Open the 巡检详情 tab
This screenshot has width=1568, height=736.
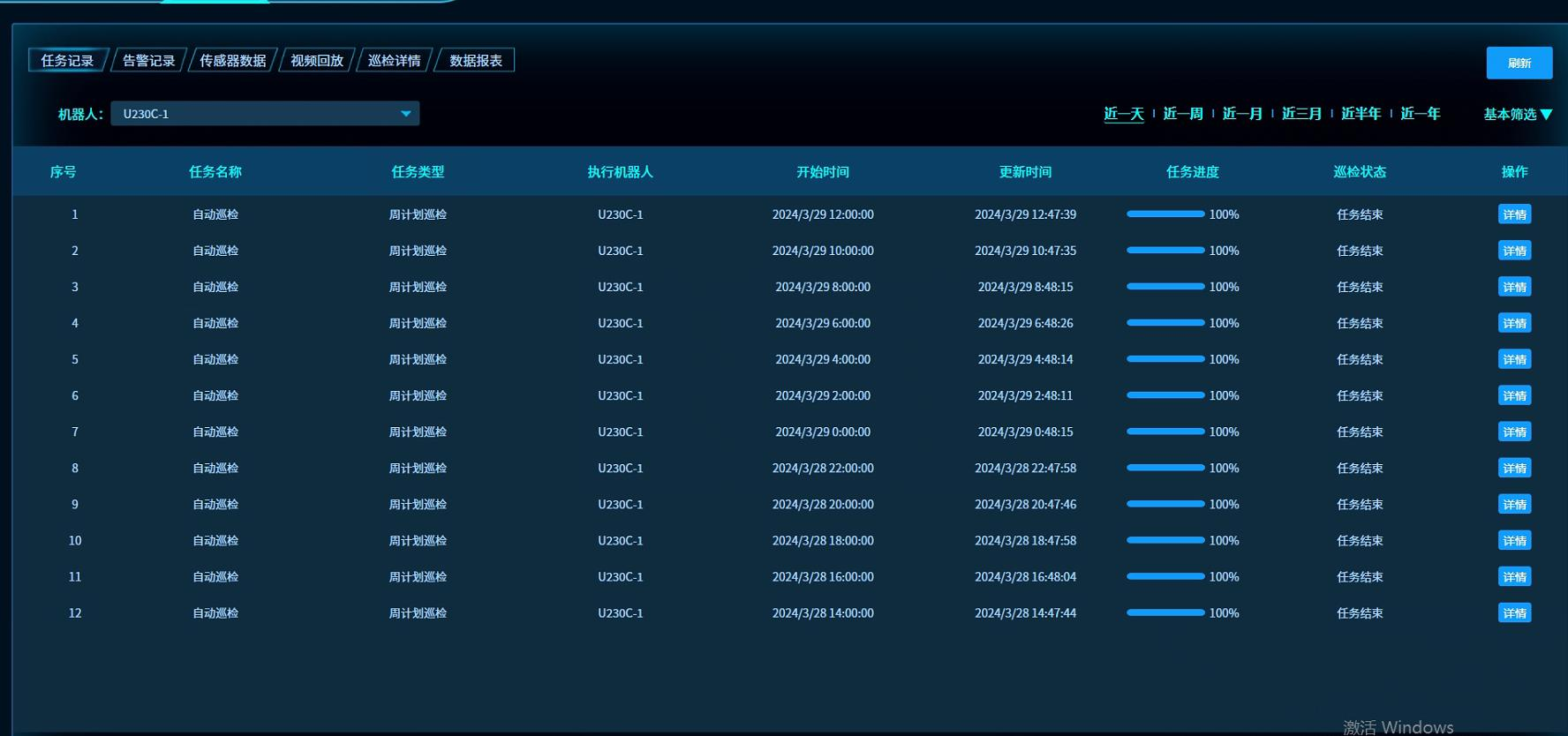point(395,60)
